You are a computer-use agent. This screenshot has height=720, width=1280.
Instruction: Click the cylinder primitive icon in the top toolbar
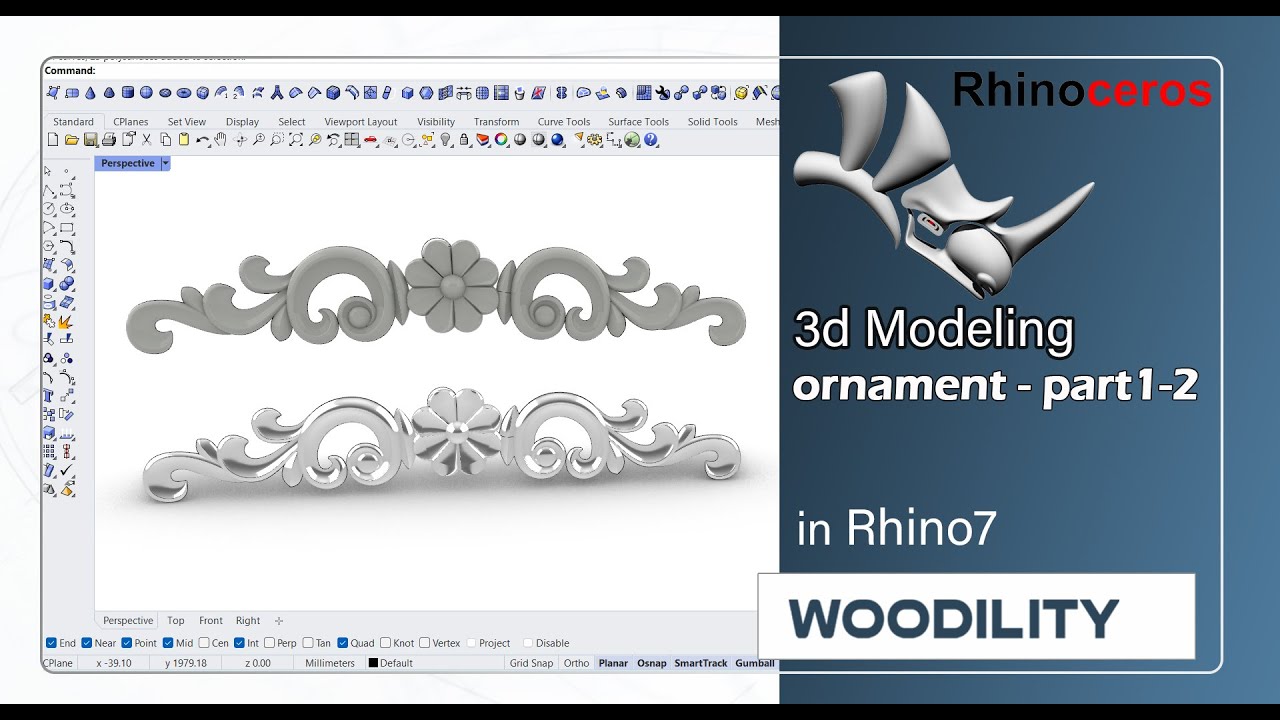128,93
